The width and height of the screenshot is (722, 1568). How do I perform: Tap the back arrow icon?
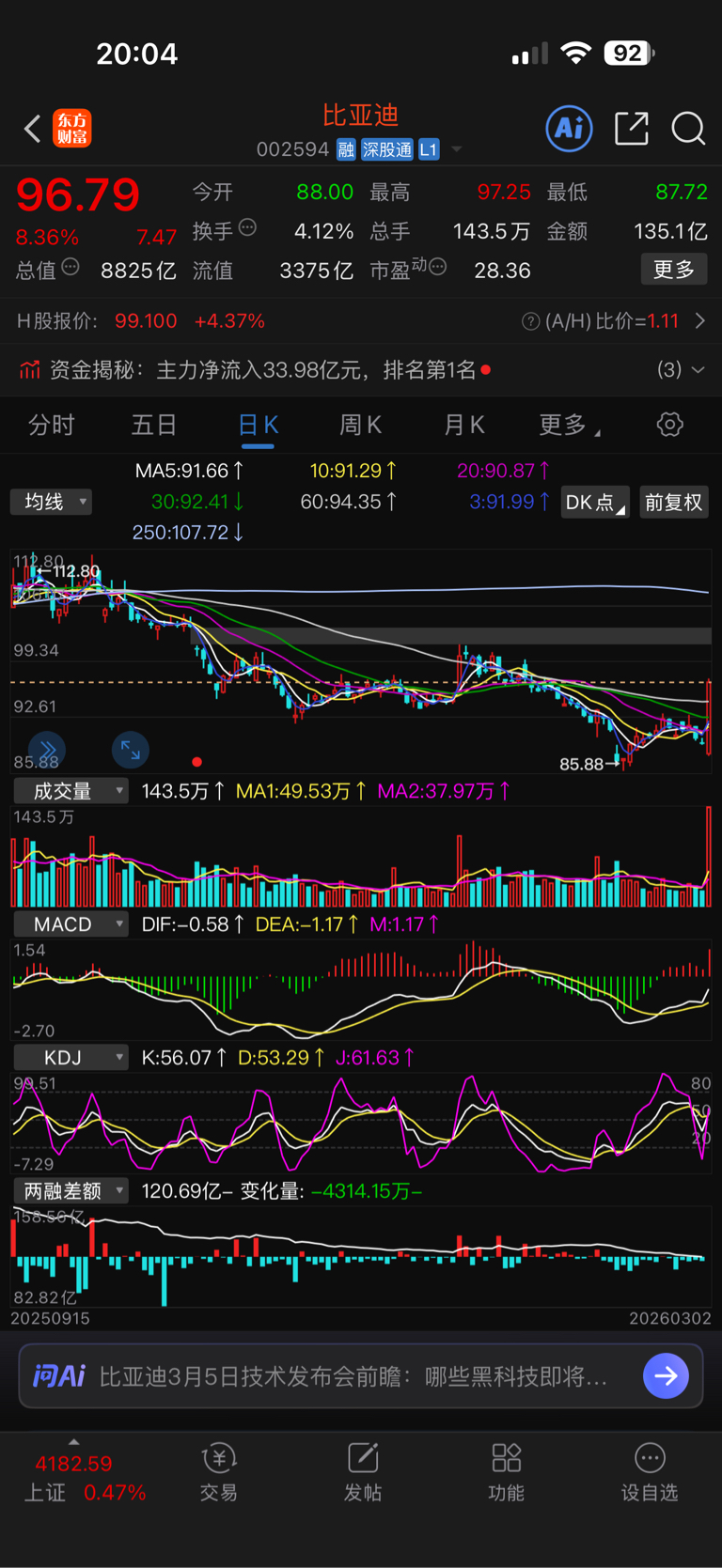32,129
